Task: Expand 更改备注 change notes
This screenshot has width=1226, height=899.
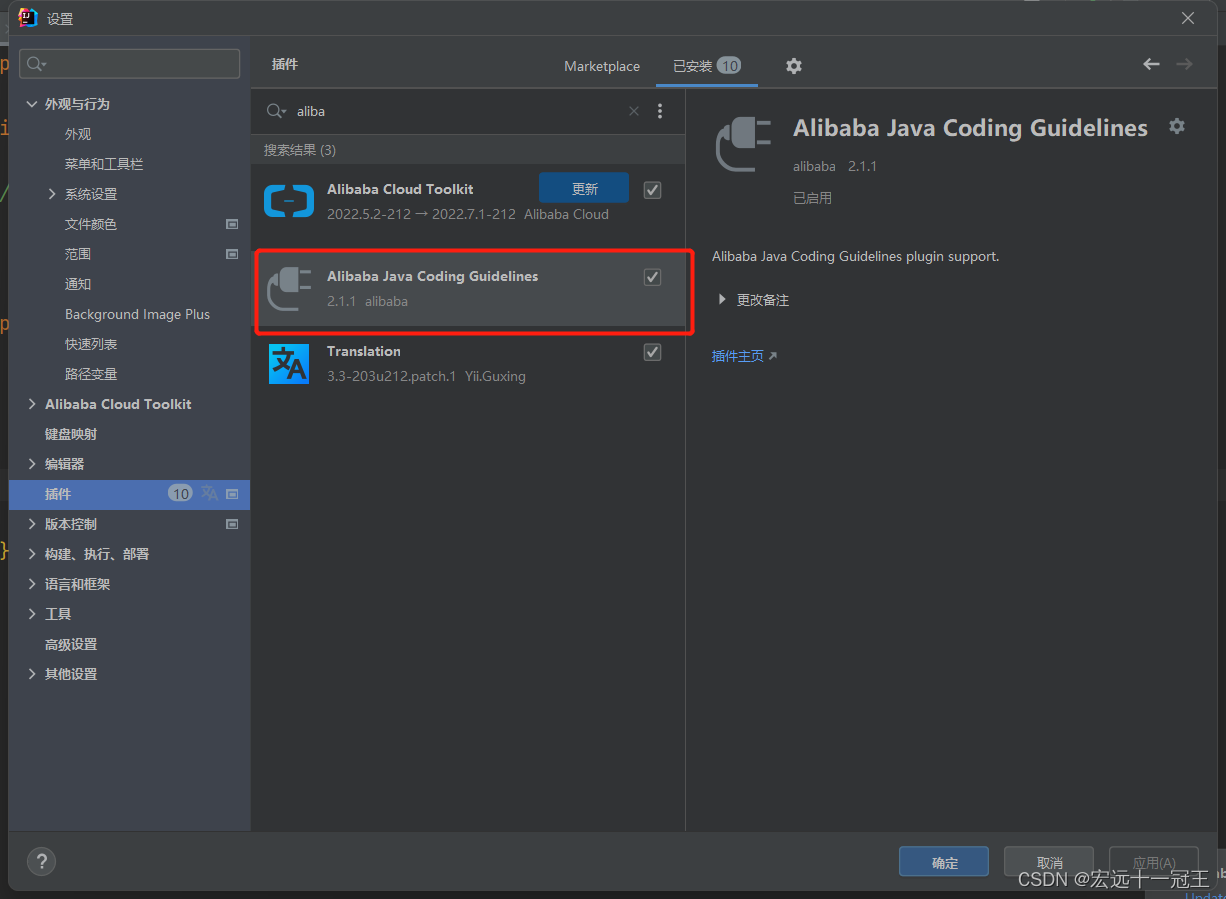Action: (722, 300)
